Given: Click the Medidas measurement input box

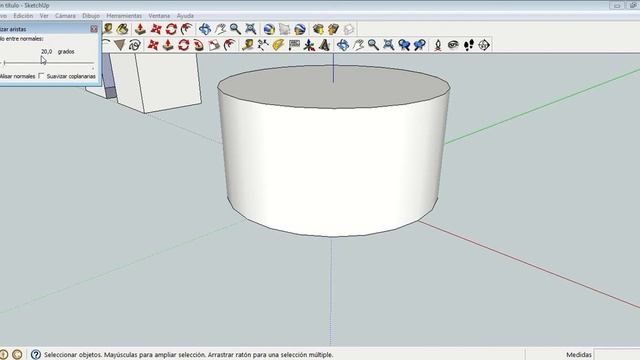Looking at the screenshot, I should (x=617, y=354).
